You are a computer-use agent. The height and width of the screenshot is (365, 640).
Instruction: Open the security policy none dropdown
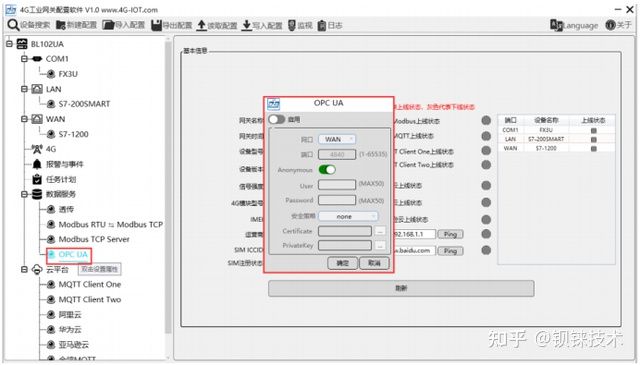[348, 216]
